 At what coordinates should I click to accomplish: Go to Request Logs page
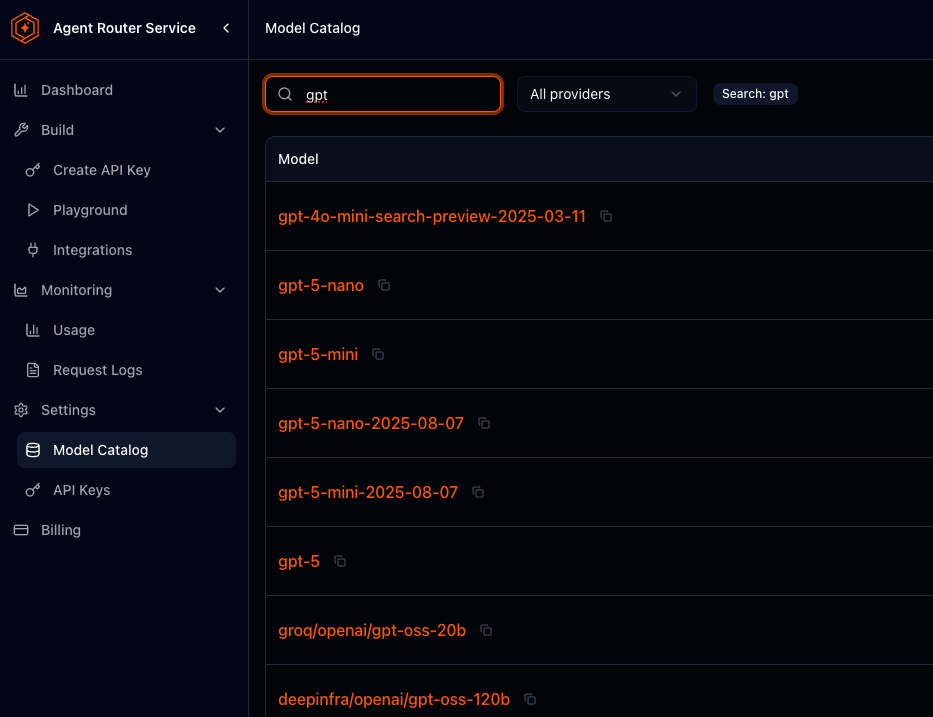pos(97,370)
